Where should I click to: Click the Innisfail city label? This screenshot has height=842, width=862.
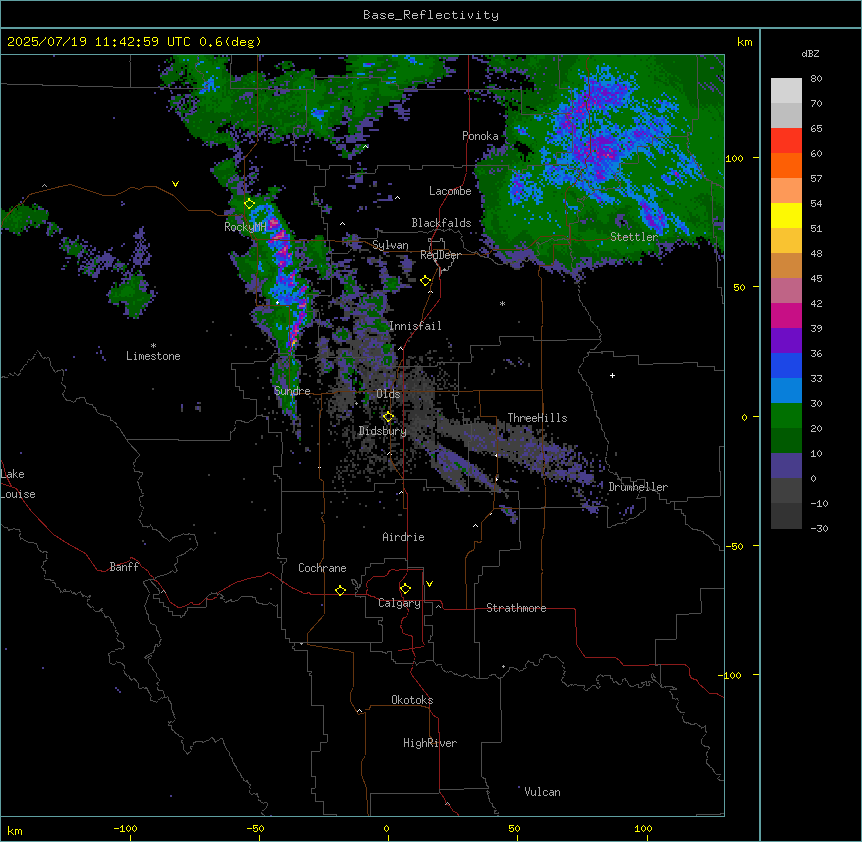point(415,326)
